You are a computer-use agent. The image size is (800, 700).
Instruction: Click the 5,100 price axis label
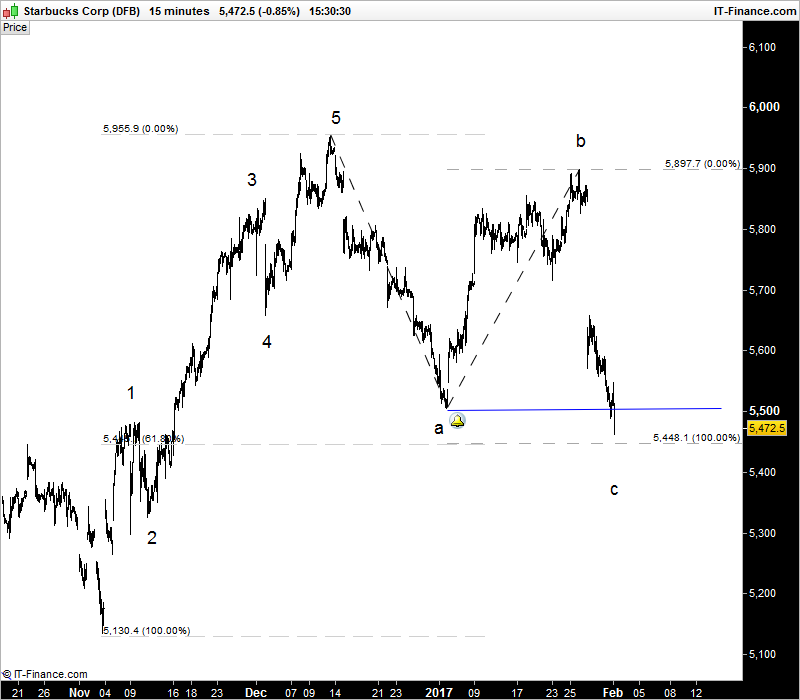762,655
